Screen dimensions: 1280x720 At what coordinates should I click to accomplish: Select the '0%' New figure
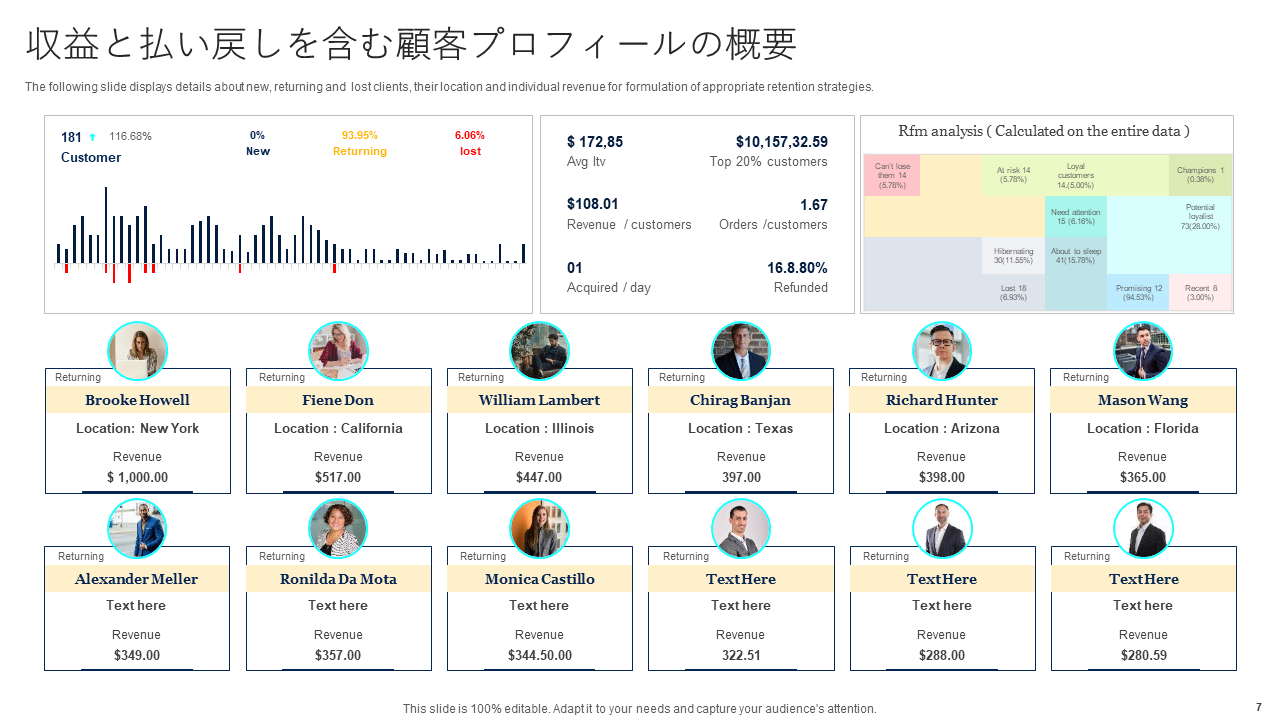(x=257, y=136)
